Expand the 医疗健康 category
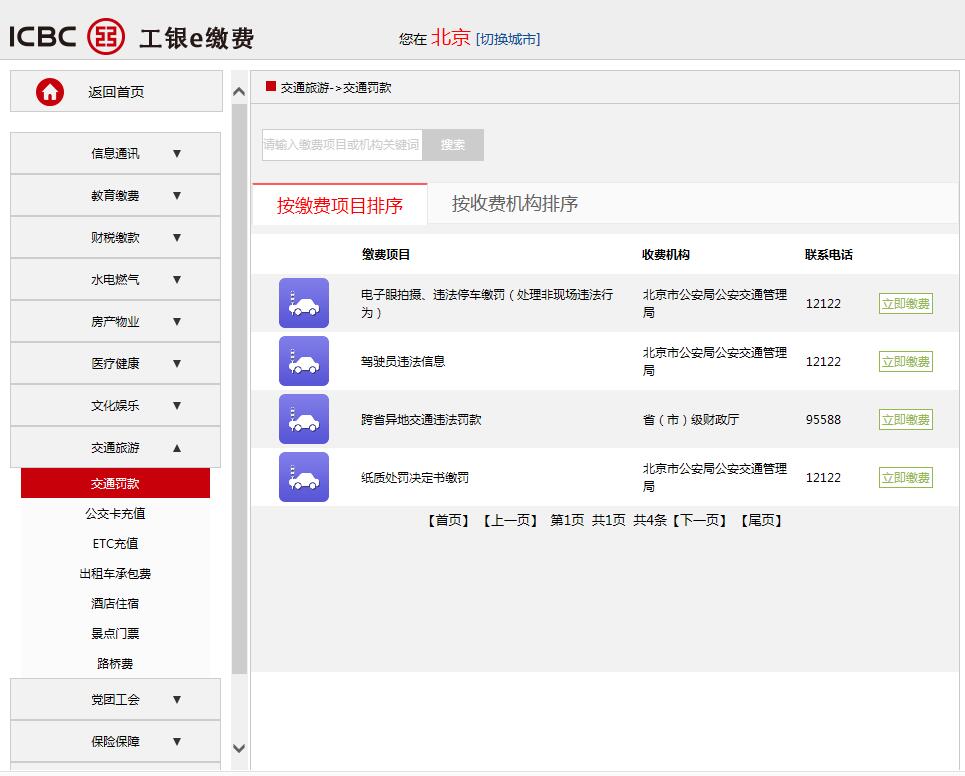Viewport: 965px width, 776px height. click(x=116, y=363)
